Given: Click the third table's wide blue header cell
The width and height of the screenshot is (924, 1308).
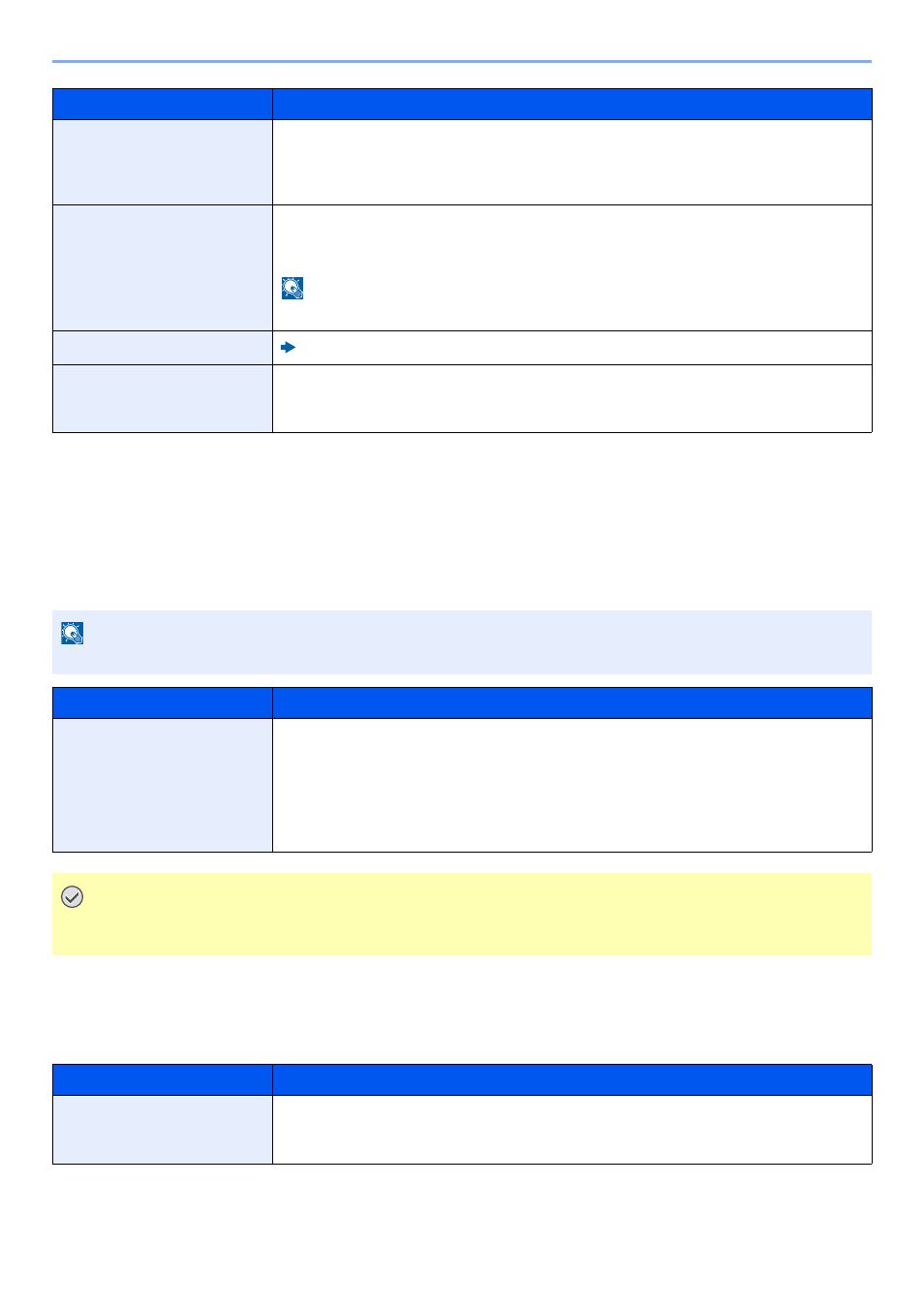Looking at the screenshot, I should click(x=572, y=1079).
